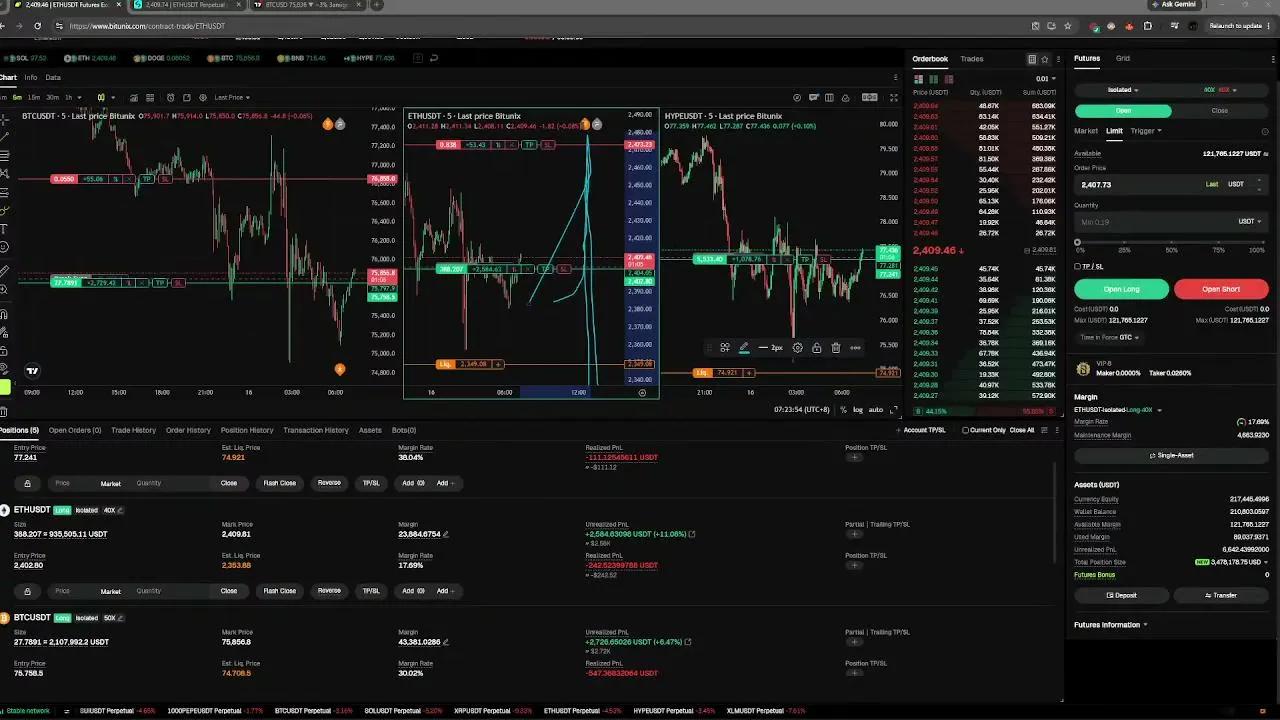This screenshot has width=1280, height=720.
Task: Share the BTCUSDT unrealized PnL
Action: coord(689,642)
